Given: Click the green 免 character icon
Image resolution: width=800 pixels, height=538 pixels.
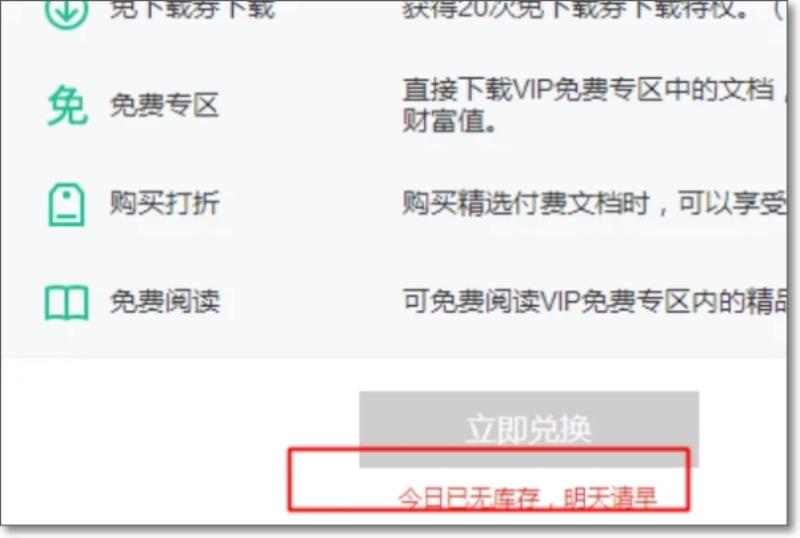Looking at the screenshot, I should coord(67,106).
